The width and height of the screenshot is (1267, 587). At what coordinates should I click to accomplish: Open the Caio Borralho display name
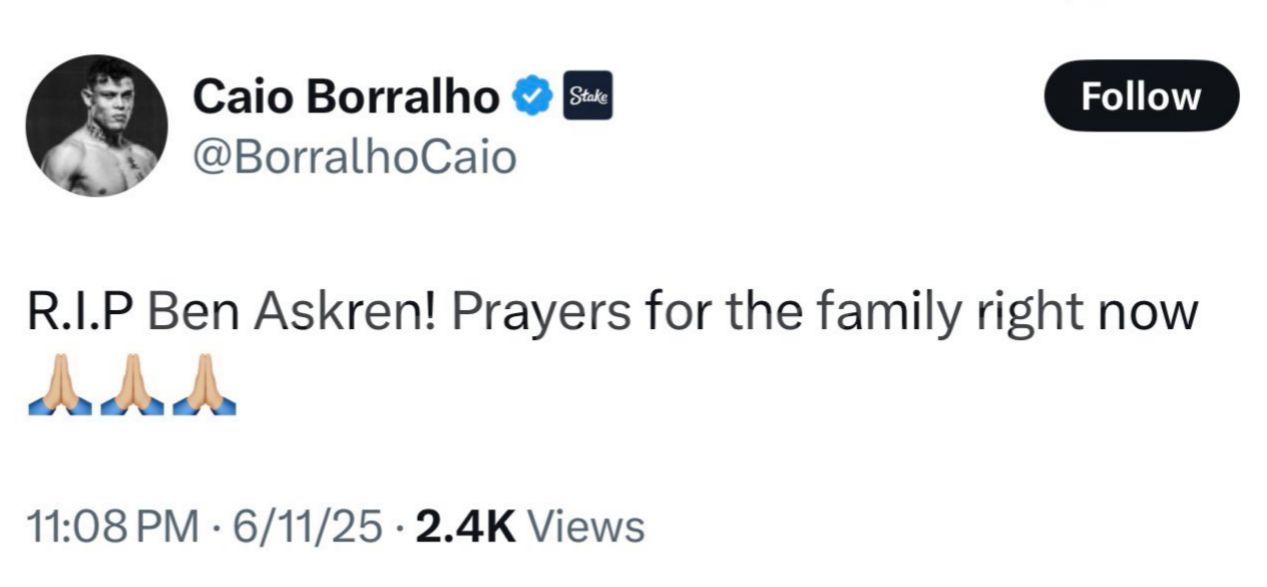[345, 97]
